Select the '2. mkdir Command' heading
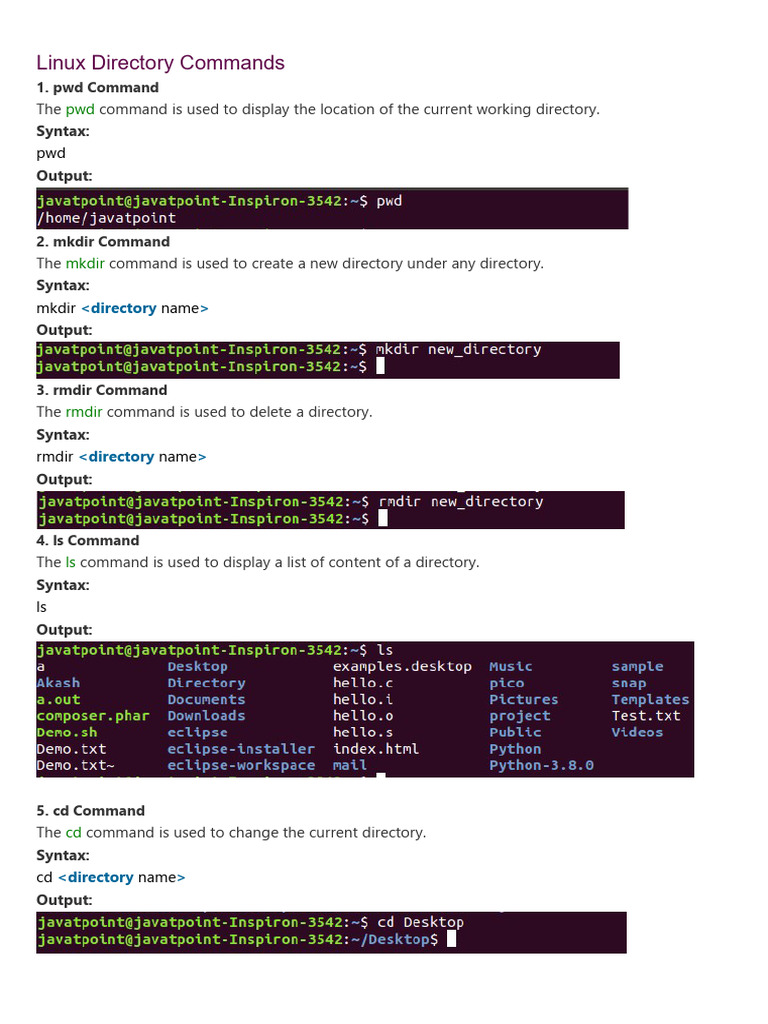The height and width of the screenshot is (1024, 768). pos(103,241)
